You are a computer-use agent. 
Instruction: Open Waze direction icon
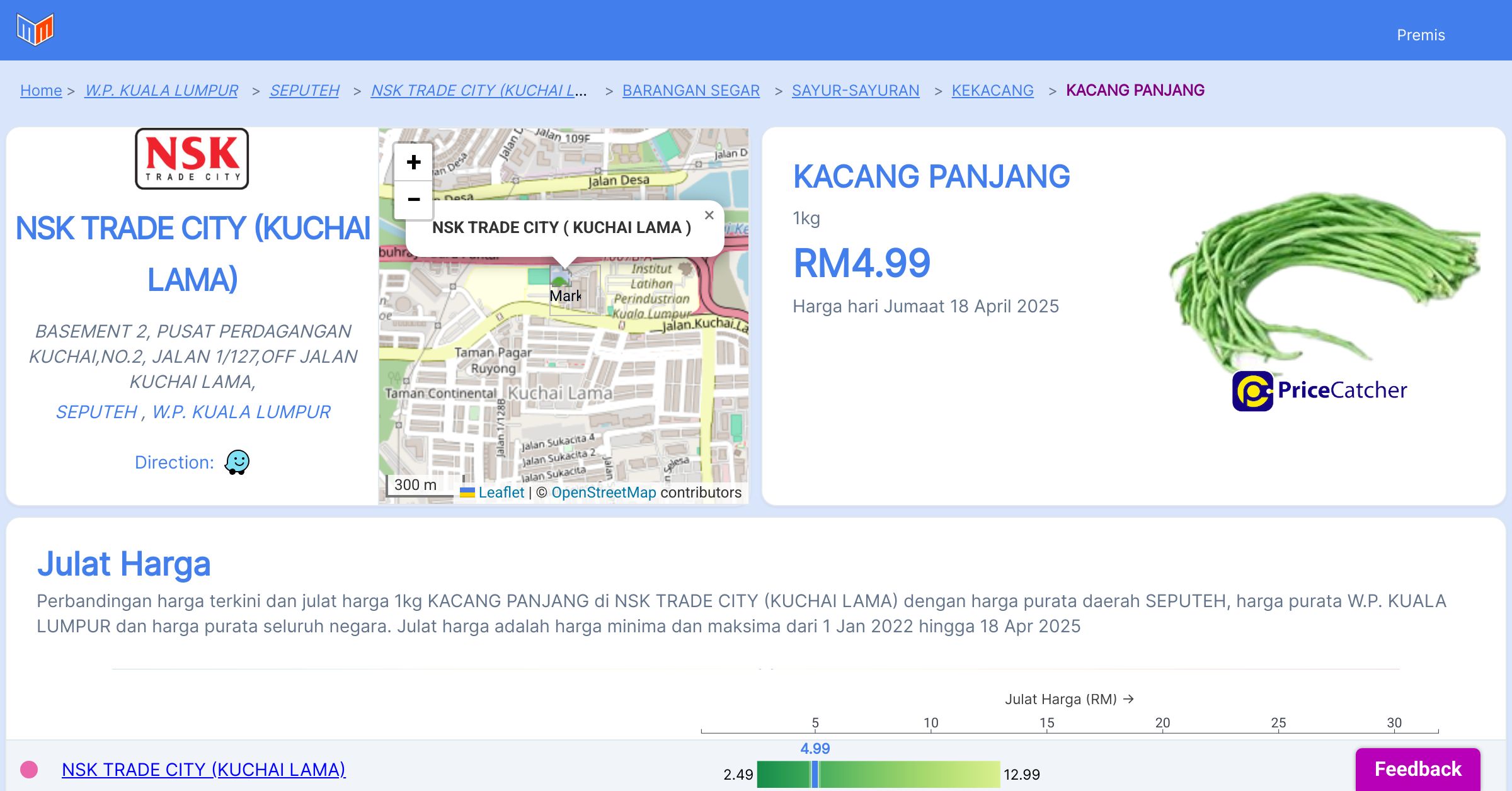click(237, 462)
